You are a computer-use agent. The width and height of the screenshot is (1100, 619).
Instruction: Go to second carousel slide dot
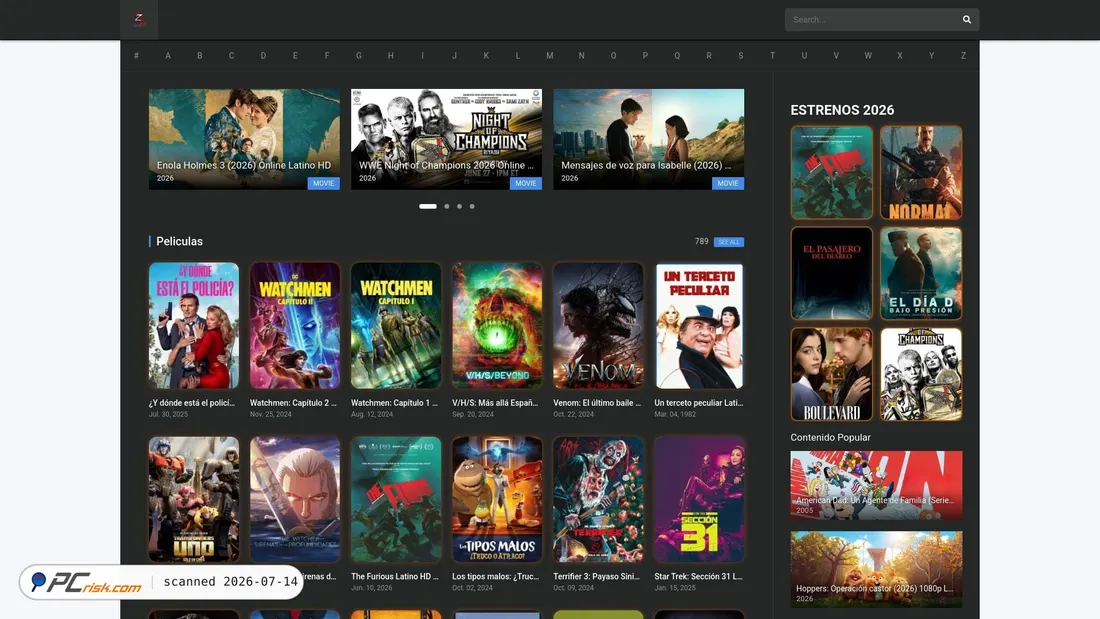447,206
